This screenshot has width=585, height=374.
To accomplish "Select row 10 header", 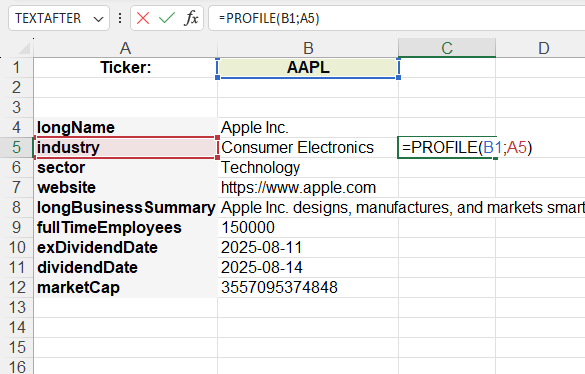I will coord(16,247).
